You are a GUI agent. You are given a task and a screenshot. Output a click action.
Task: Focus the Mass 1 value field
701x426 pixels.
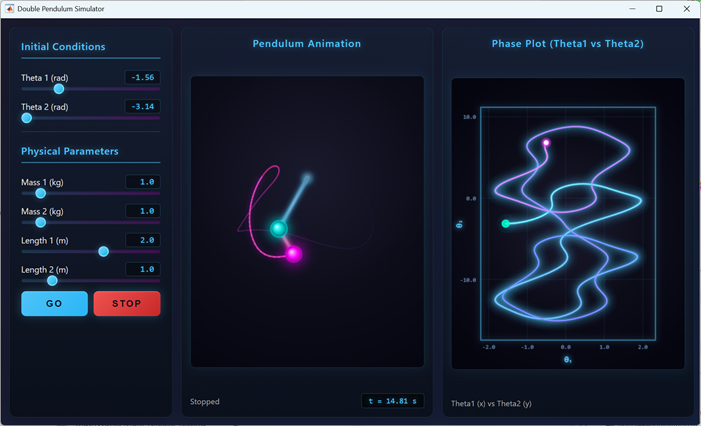[x=143, y=182]
